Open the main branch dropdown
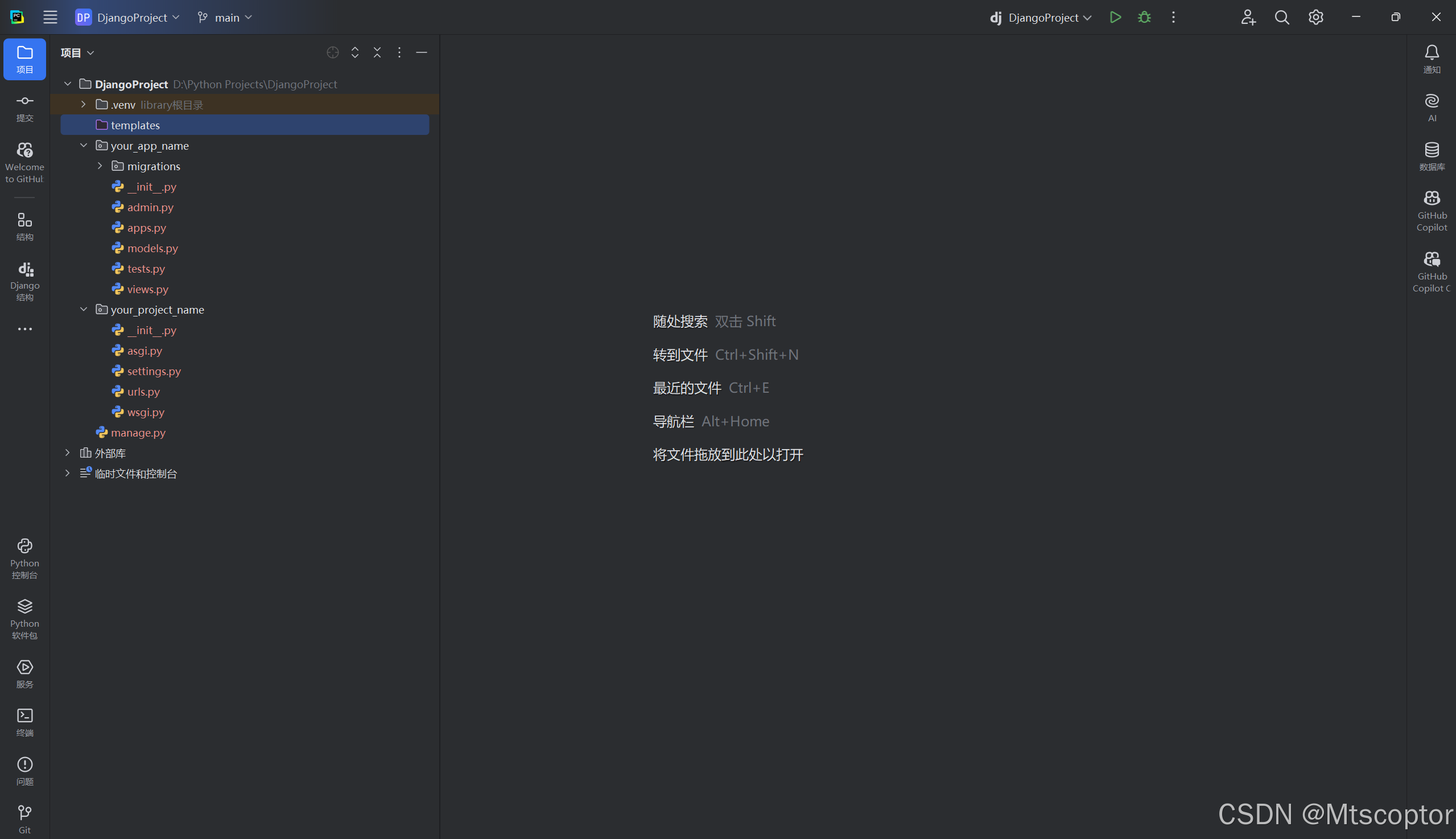Image resolution: width=1456 pixels, height=839 pixels. click(x=225, y=17)
